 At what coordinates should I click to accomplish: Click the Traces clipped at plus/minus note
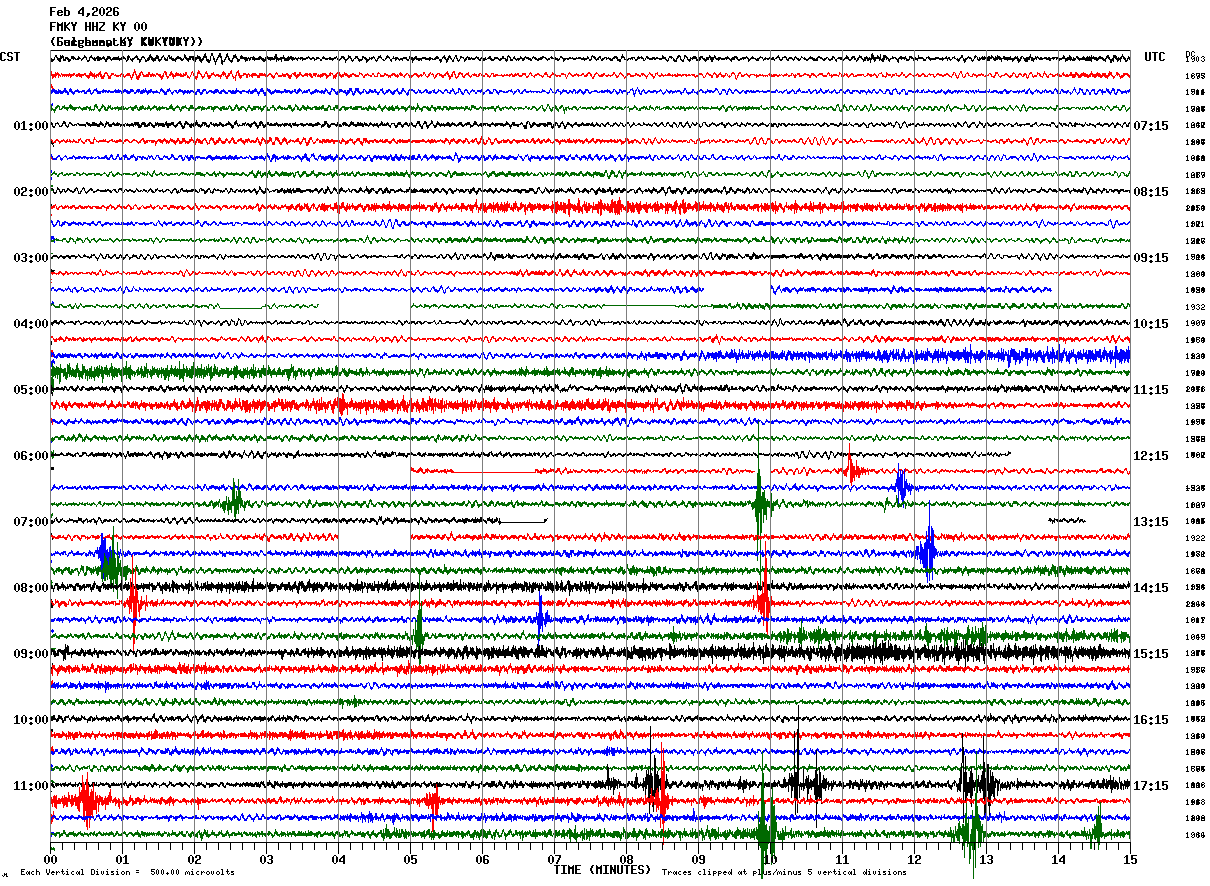coord(784,872)
